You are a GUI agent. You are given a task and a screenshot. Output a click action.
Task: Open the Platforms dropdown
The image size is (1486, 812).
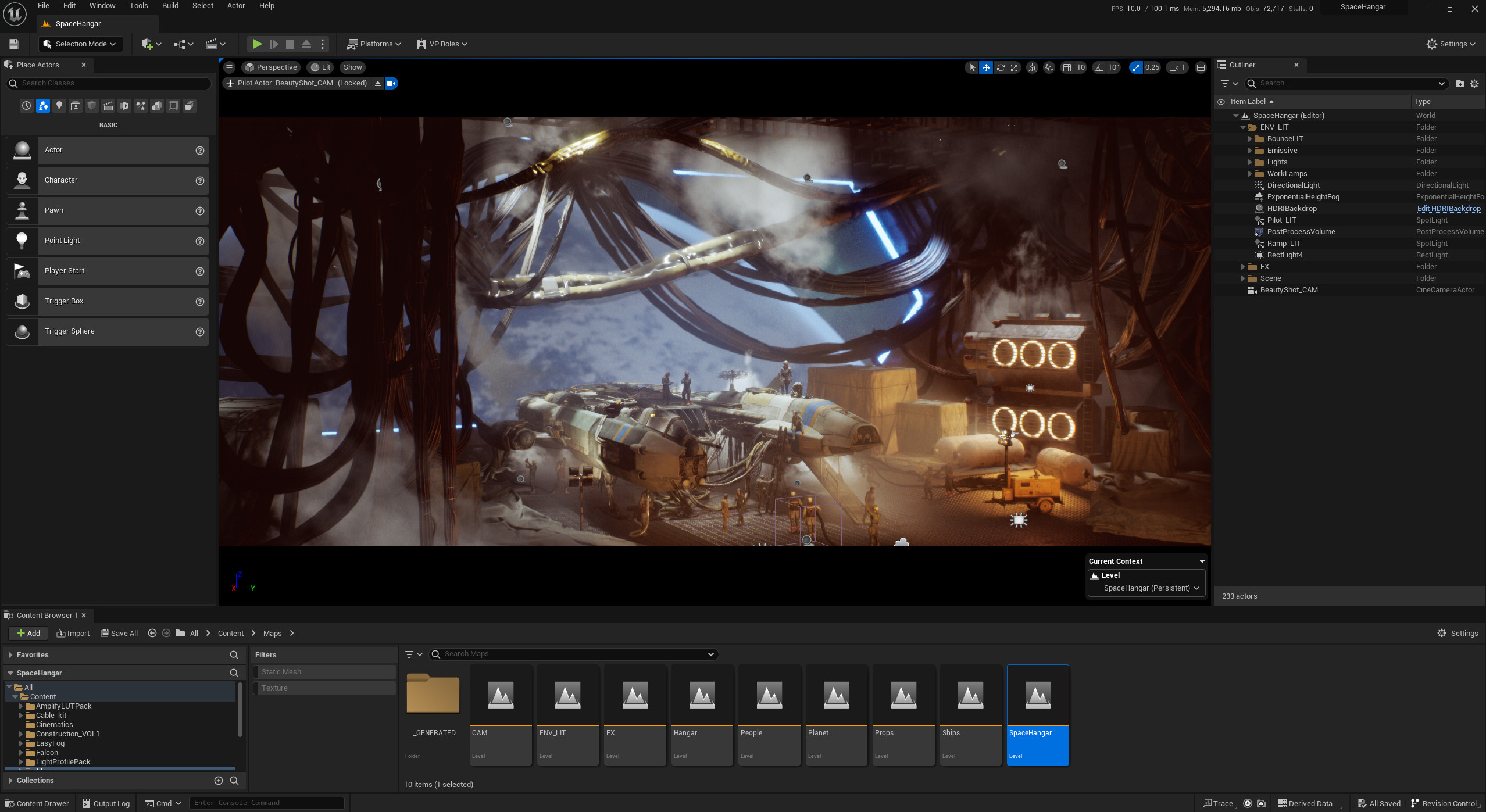click(374, 44)
